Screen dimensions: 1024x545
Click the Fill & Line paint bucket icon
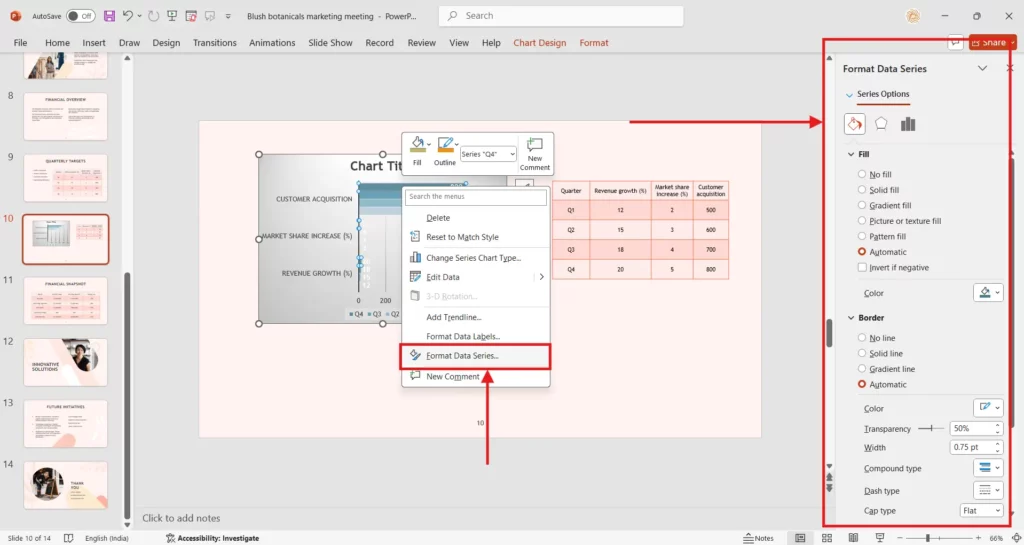[x=855, y=124]
